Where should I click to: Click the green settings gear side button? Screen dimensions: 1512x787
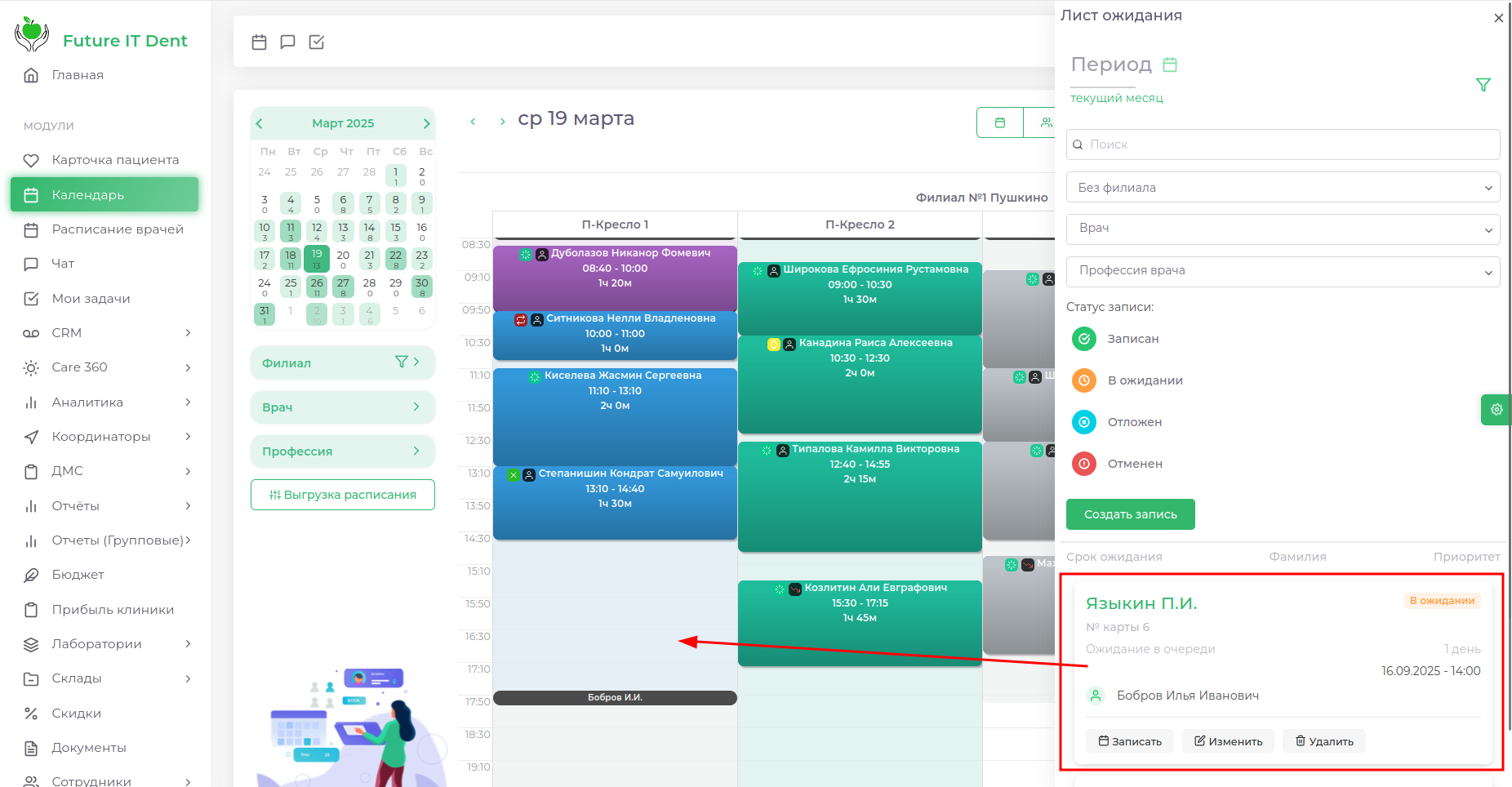1496,410
